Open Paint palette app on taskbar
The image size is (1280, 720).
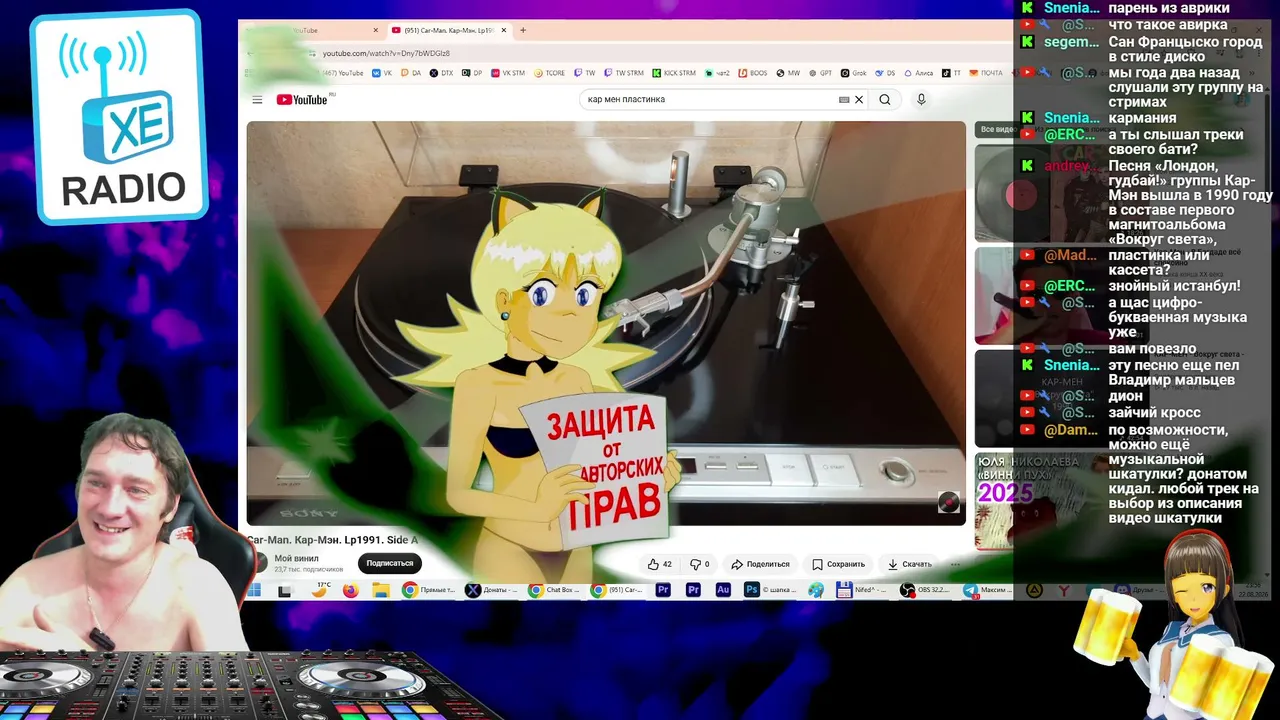coord(816,590)
